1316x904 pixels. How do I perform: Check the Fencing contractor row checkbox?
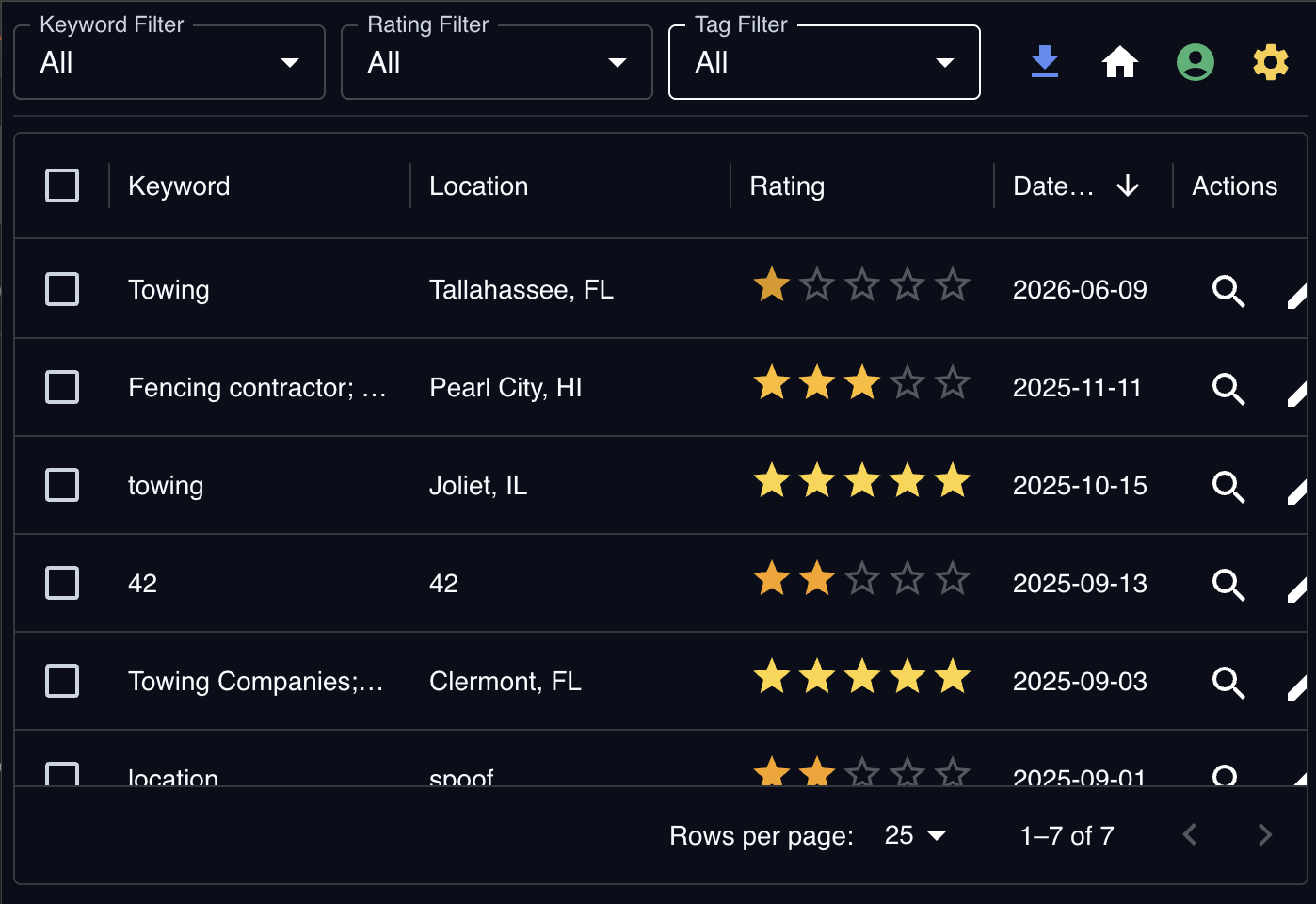[x=62, y=387]
